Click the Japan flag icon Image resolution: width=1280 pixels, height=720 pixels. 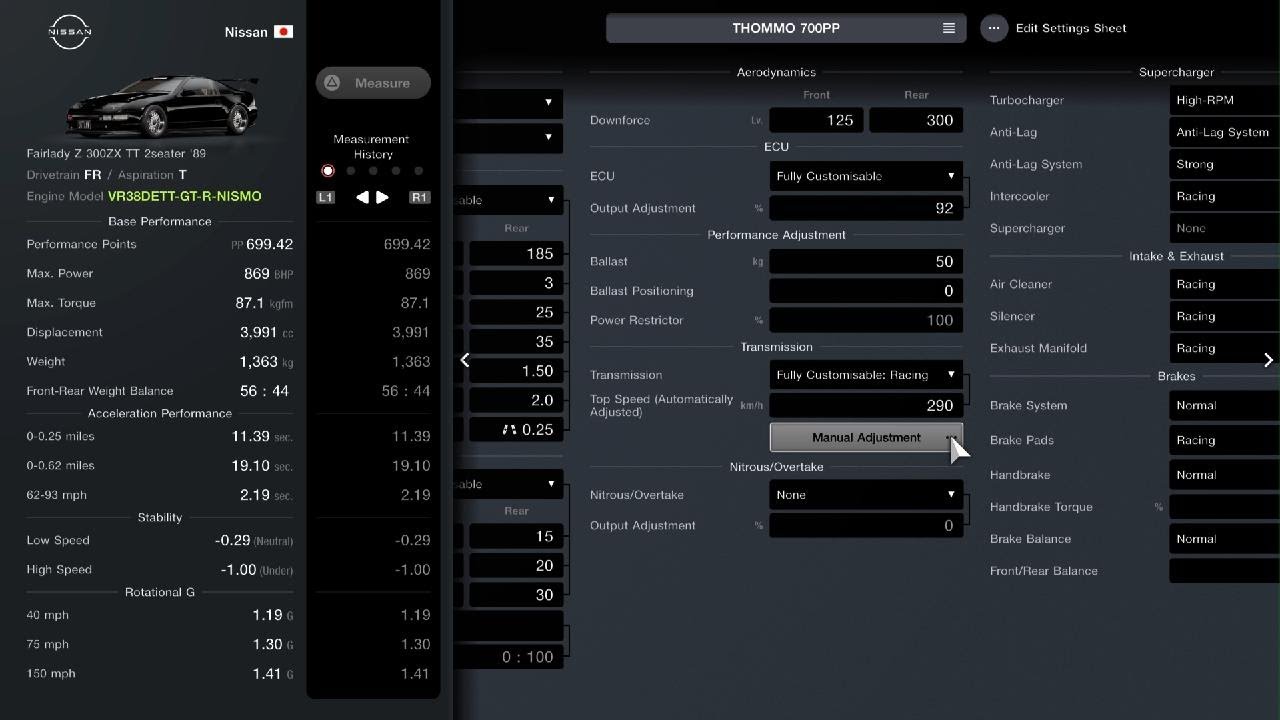[283, 32]
